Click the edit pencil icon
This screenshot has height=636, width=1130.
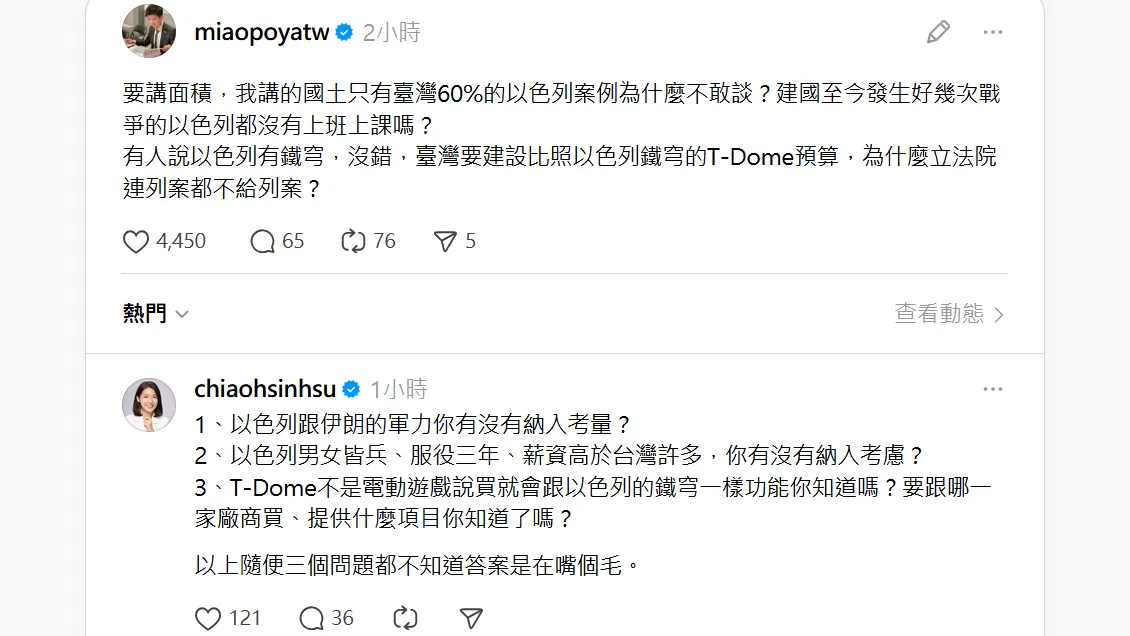click(x=938, y=32)
